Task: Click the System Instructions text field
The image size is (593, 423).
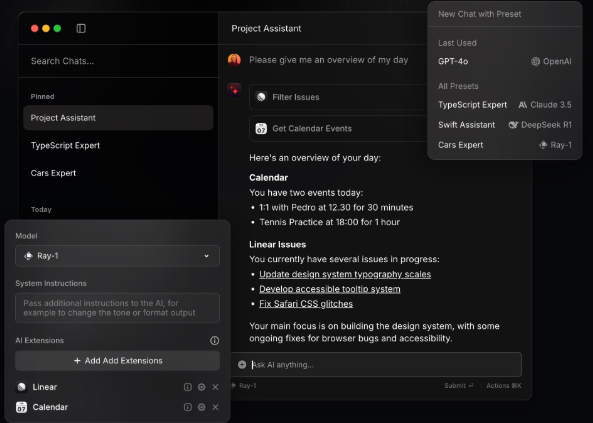Action: click(x=117, y=308)
